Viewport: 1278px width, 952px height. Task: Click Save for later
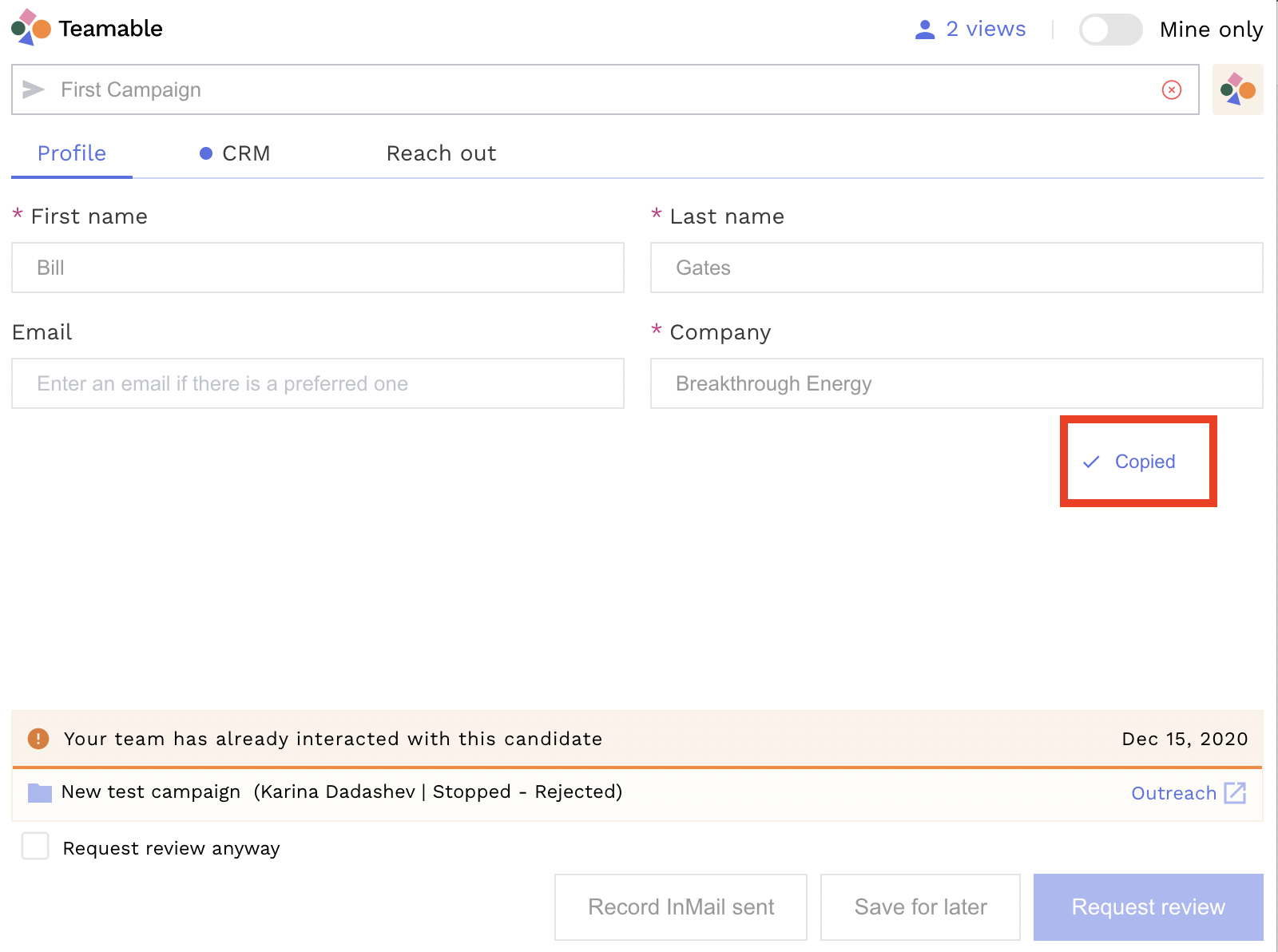pyautogui.click(x=920, y=906)
